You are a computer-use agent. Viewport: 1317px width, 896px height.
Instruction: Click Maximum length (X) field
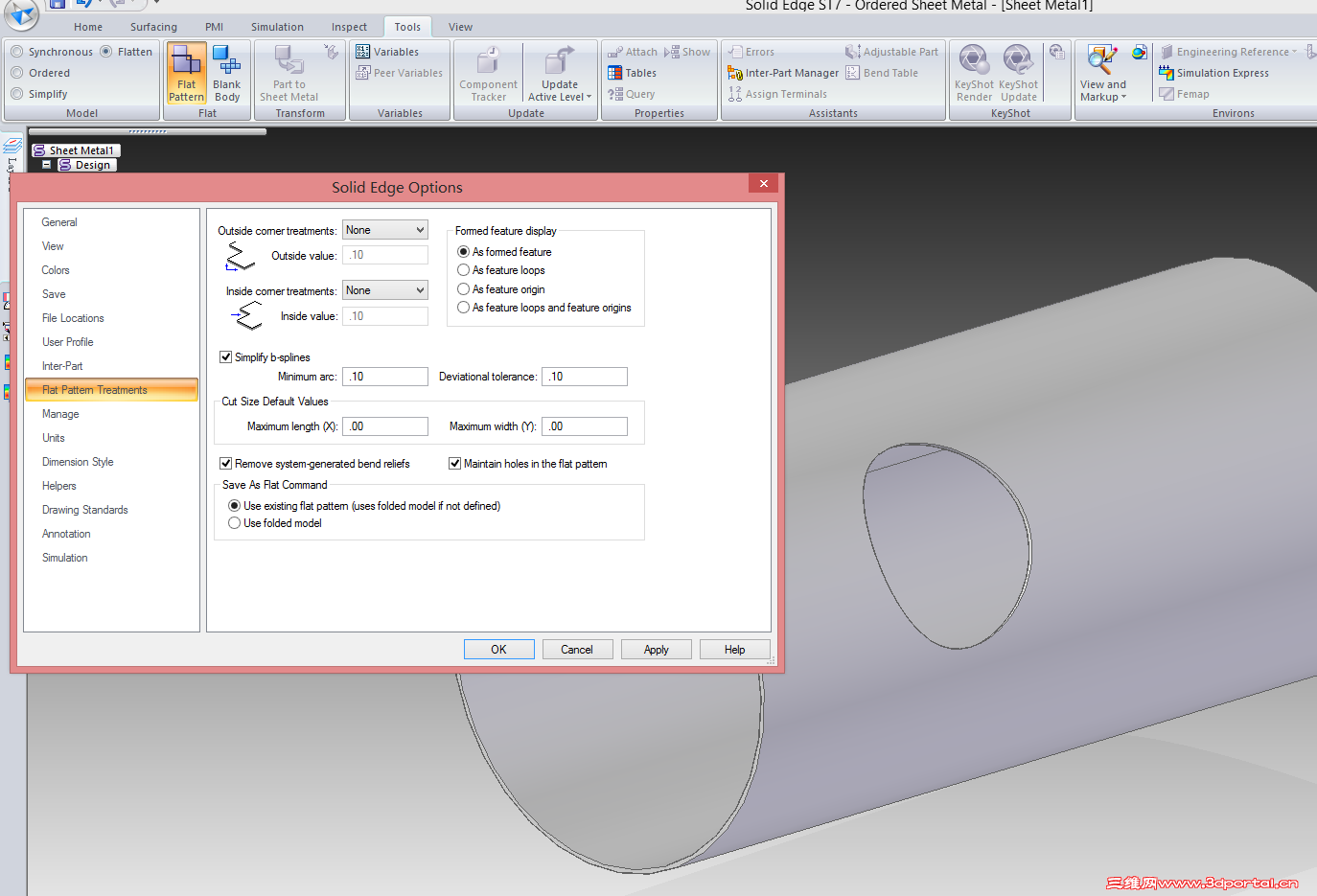[x=385, y=426]
